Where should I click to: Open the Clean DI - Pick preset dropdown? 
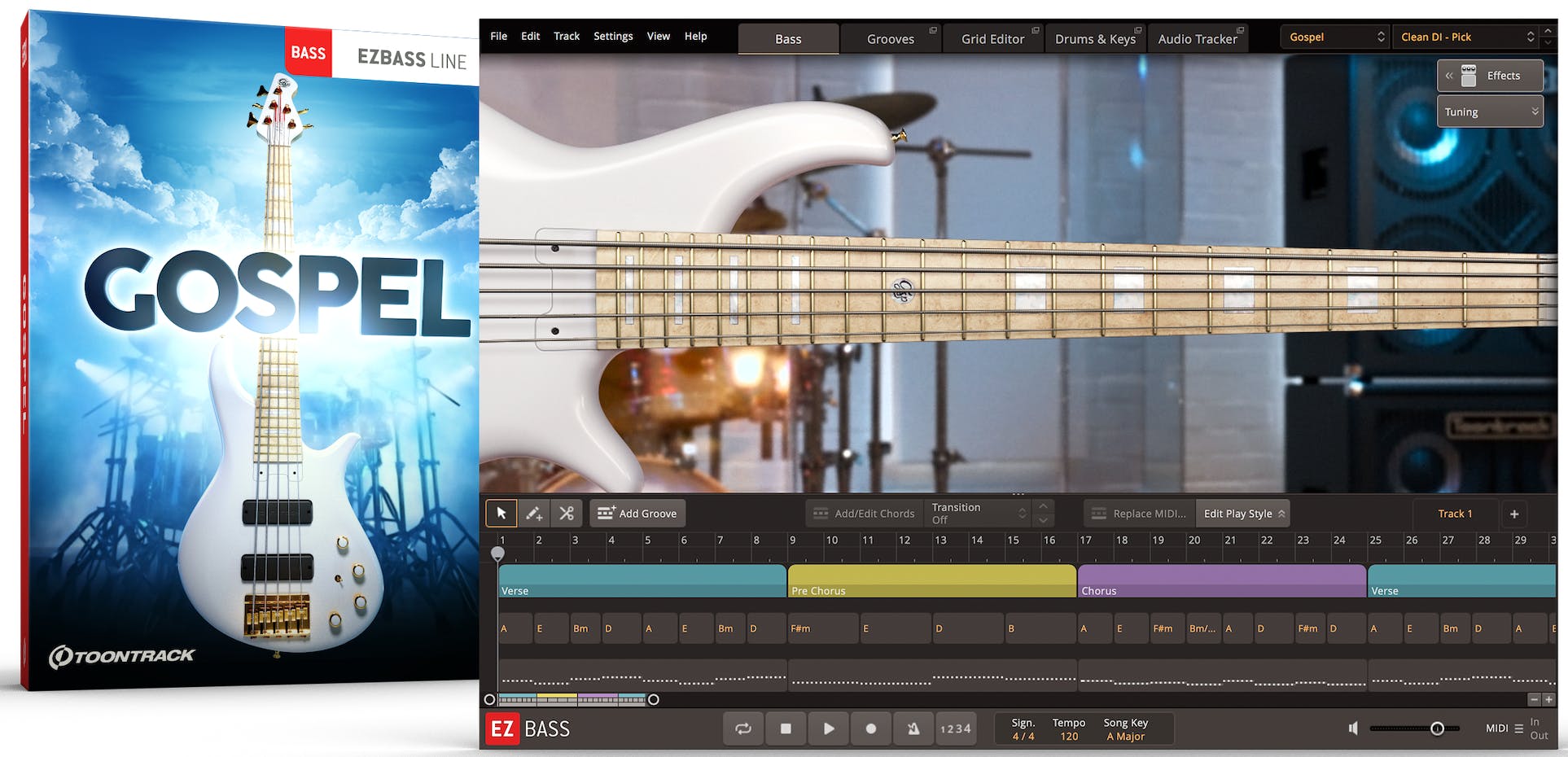pos(1465,37)
